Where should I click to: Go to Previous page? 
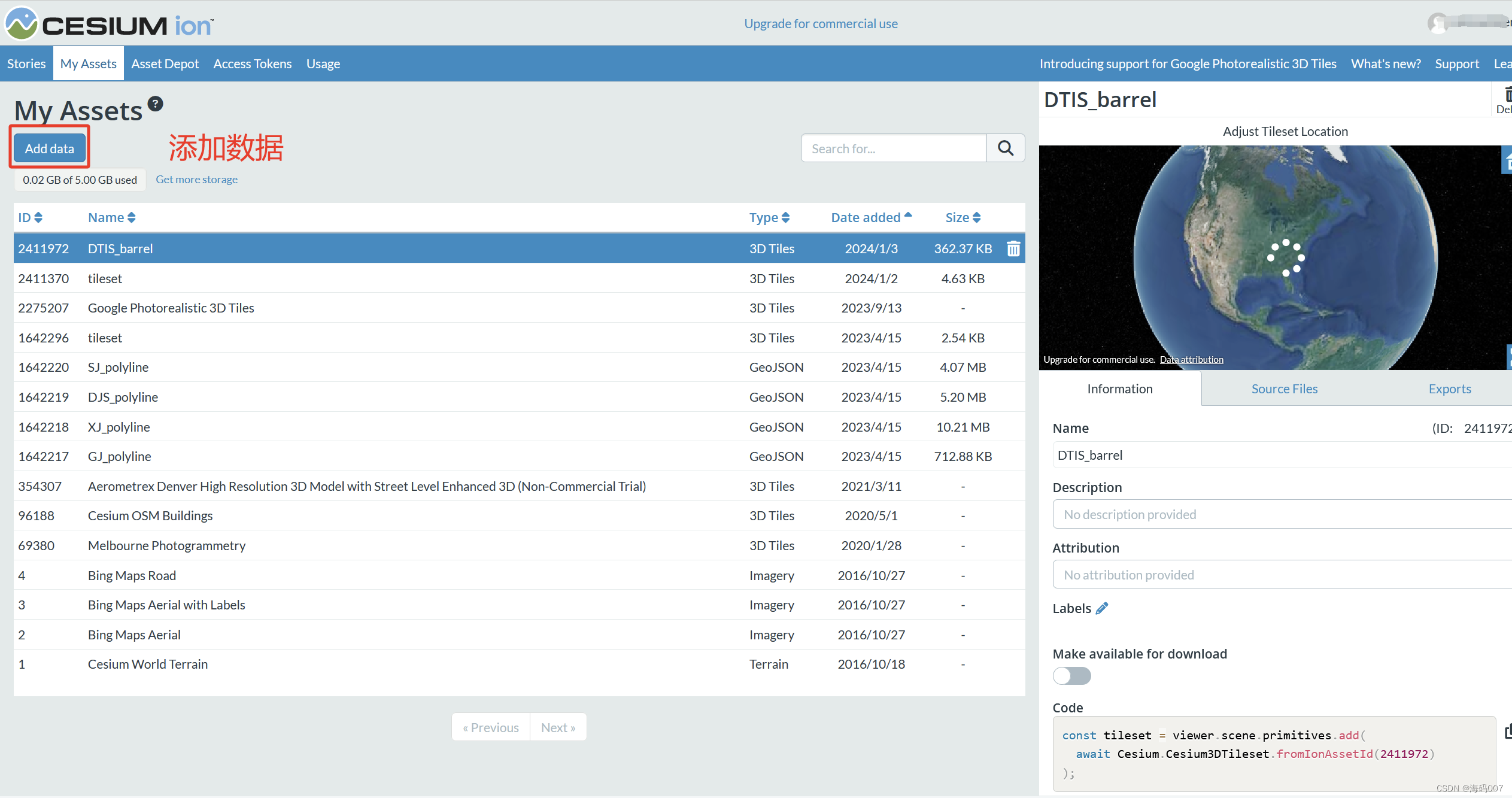coord(491,727)
